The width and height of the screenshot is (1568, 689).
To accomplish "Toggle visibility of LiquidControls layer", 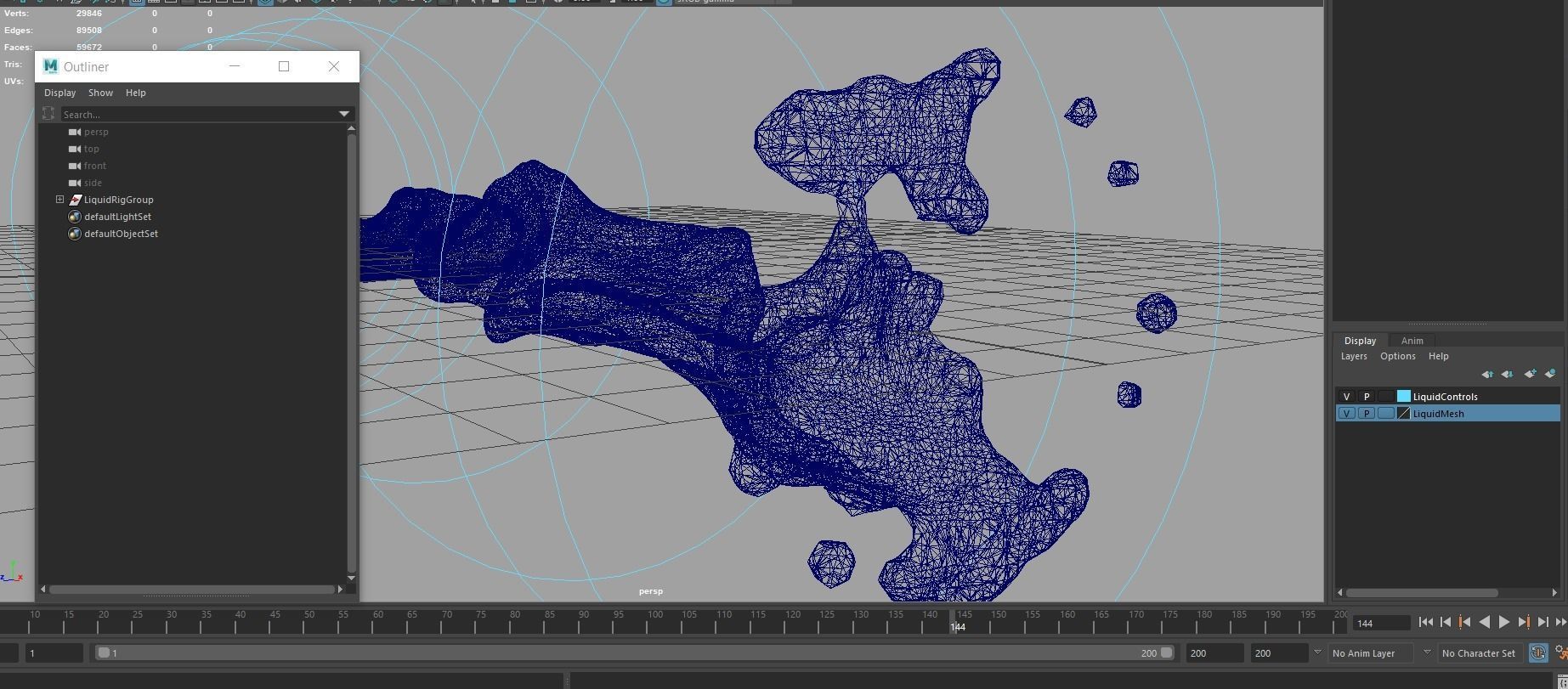I will point(1346,397).
